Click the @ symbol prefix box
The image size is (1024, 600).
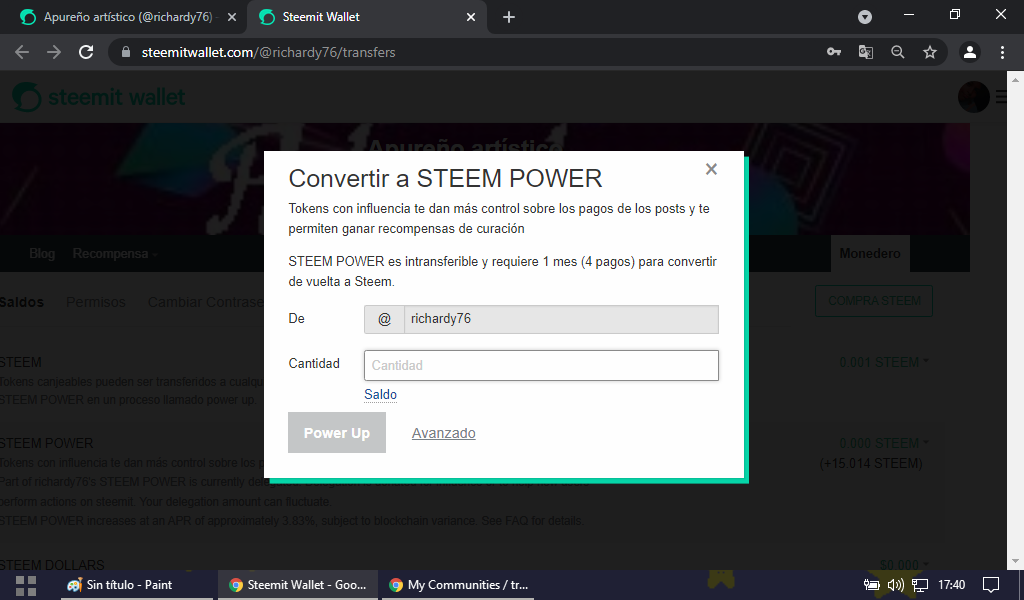[x=384, y=319]
